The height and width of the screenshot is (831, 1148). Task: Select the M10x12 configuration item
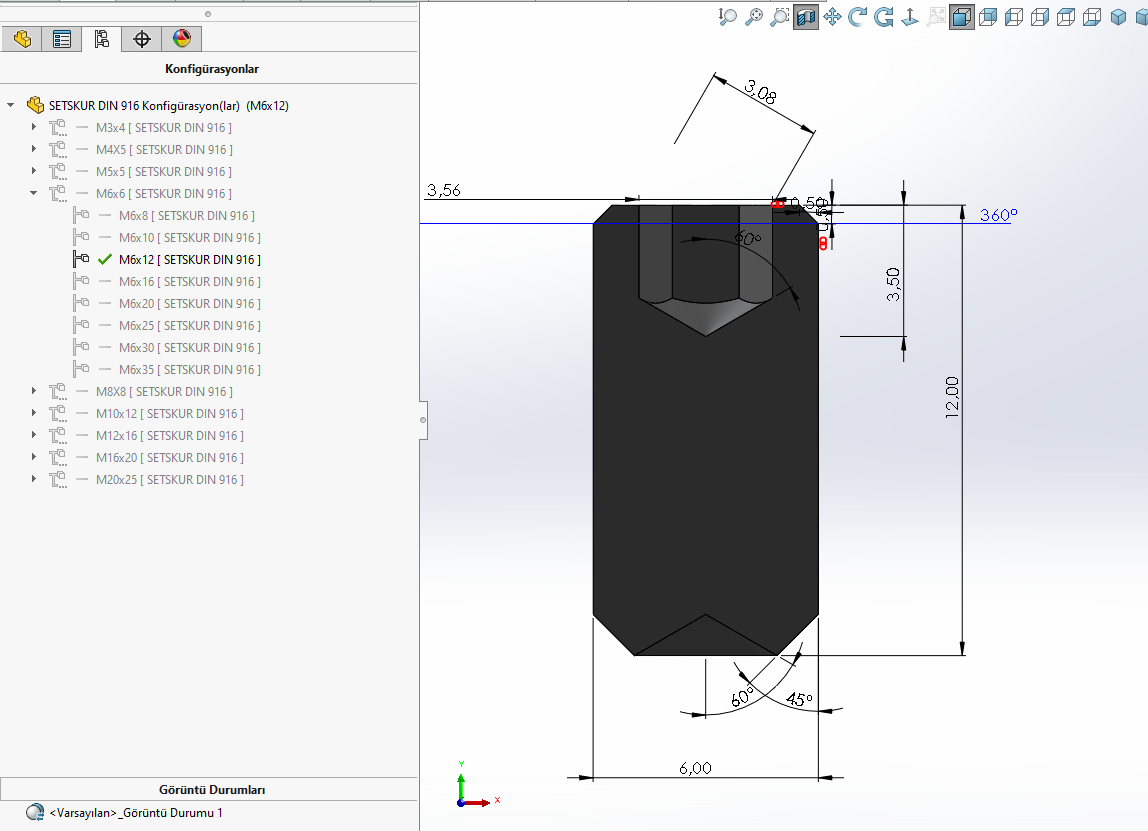(x=168, y=414)
